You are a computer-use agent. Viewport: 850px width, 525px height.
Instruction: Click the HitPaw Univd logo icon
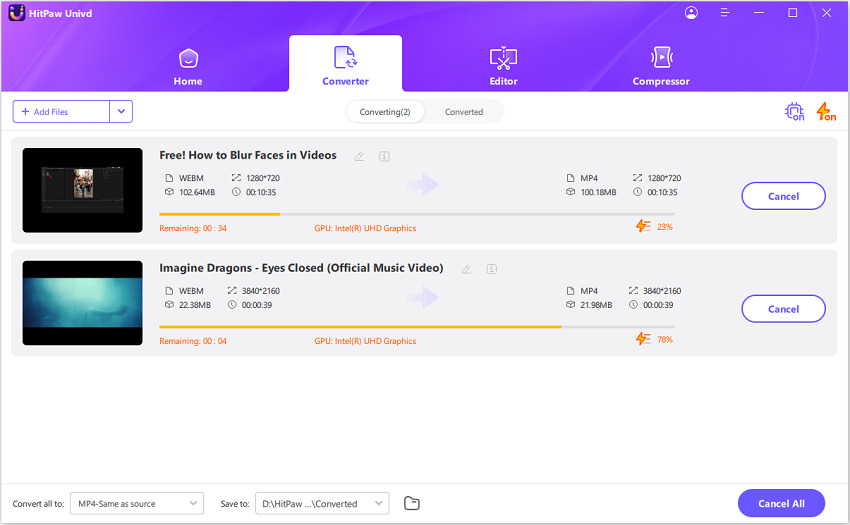pyautogui.click(x=17, y=13)
